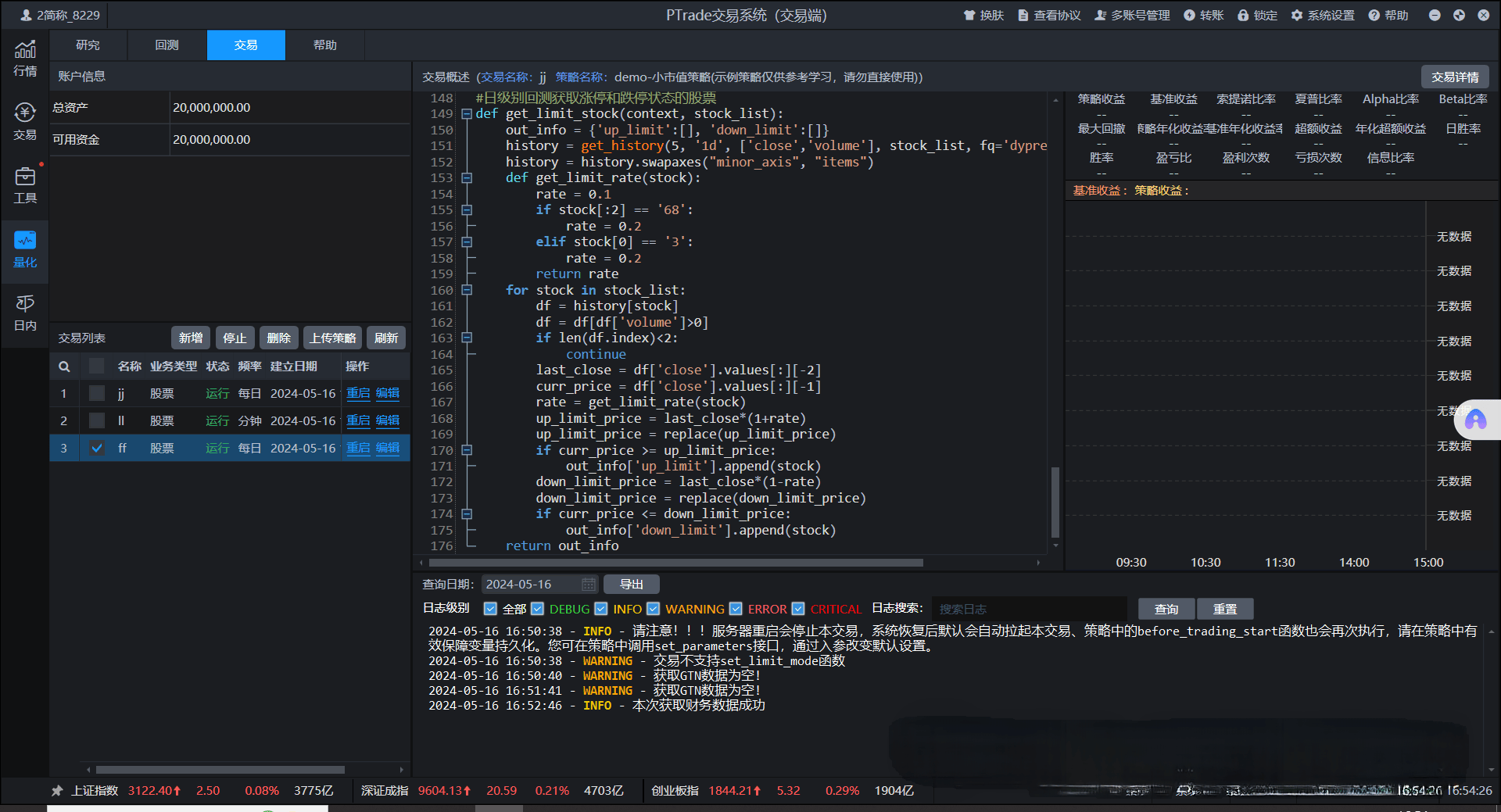
Task: Click the floating assistant avatar icon
Action: pos(1475,420)
